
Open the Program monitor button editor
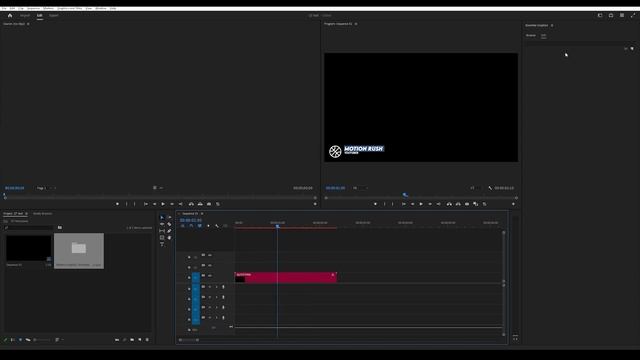[513, 204]
